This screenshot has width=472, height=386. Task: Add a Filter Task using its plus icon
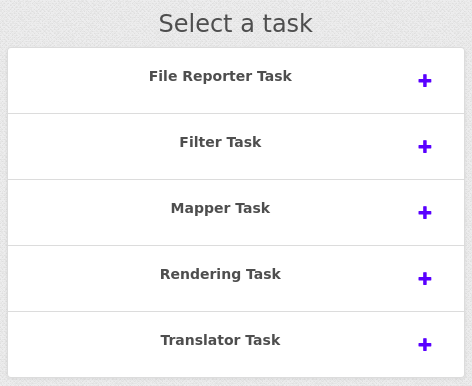coord(425,147)
